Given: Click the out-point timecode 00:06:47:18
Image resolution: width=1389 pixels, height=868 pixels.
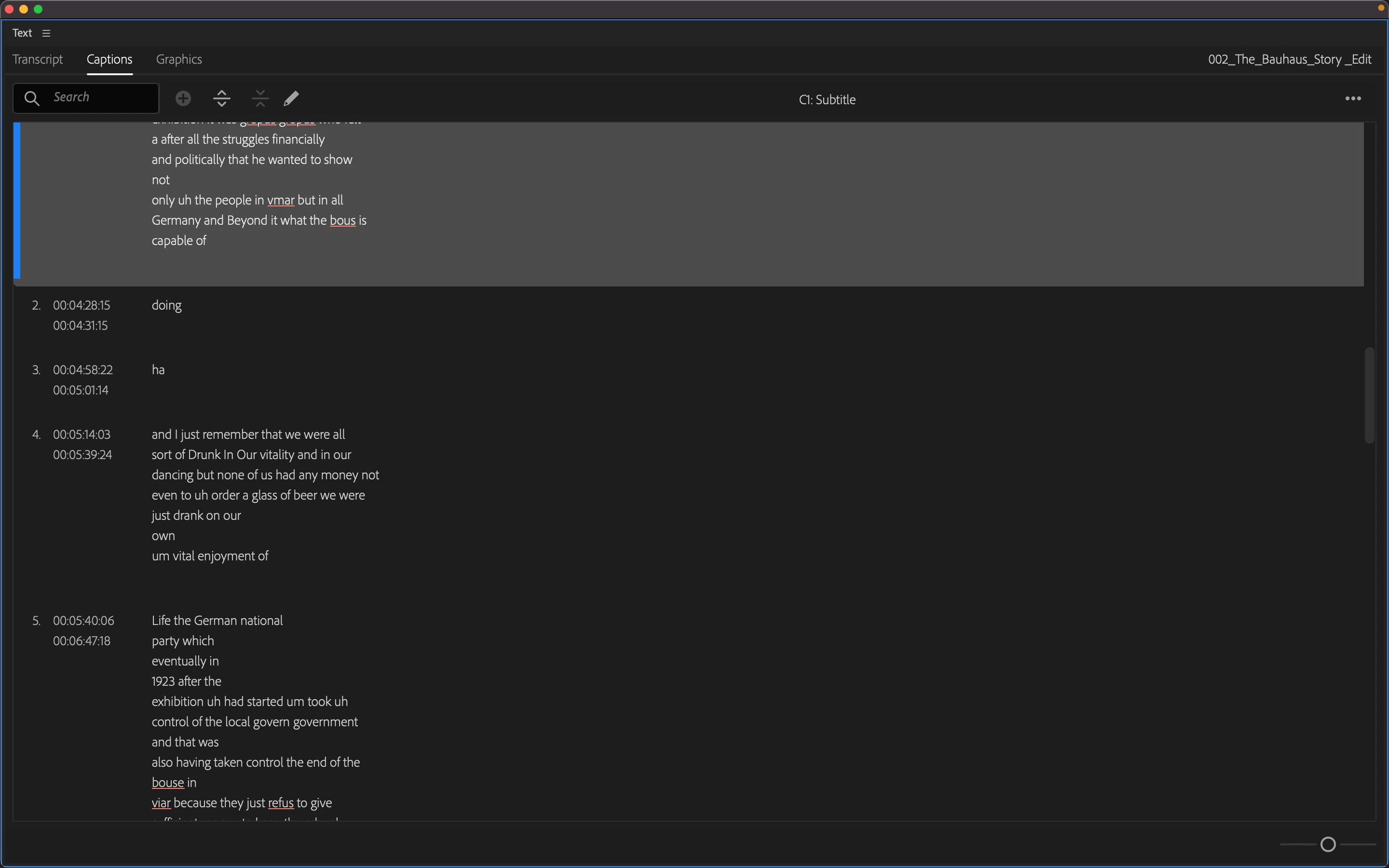Looking at the screenshot, I should (82, 641).
